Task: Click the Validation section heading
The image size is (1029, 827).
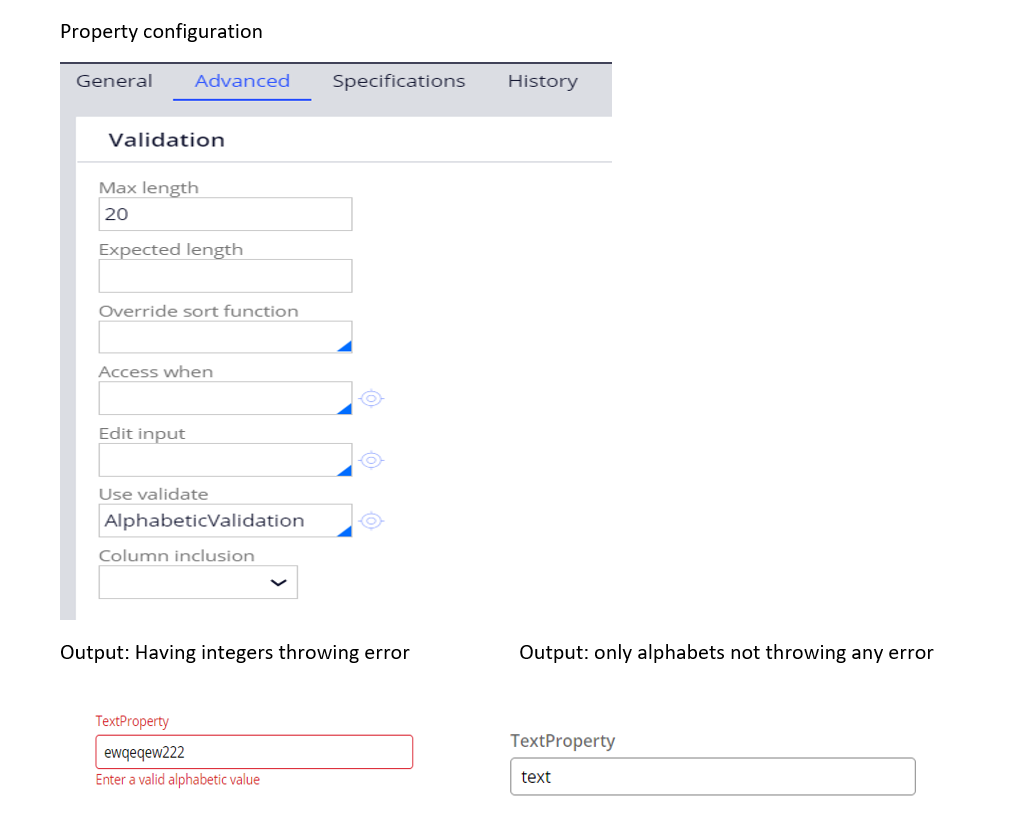Action: point(167,140)
